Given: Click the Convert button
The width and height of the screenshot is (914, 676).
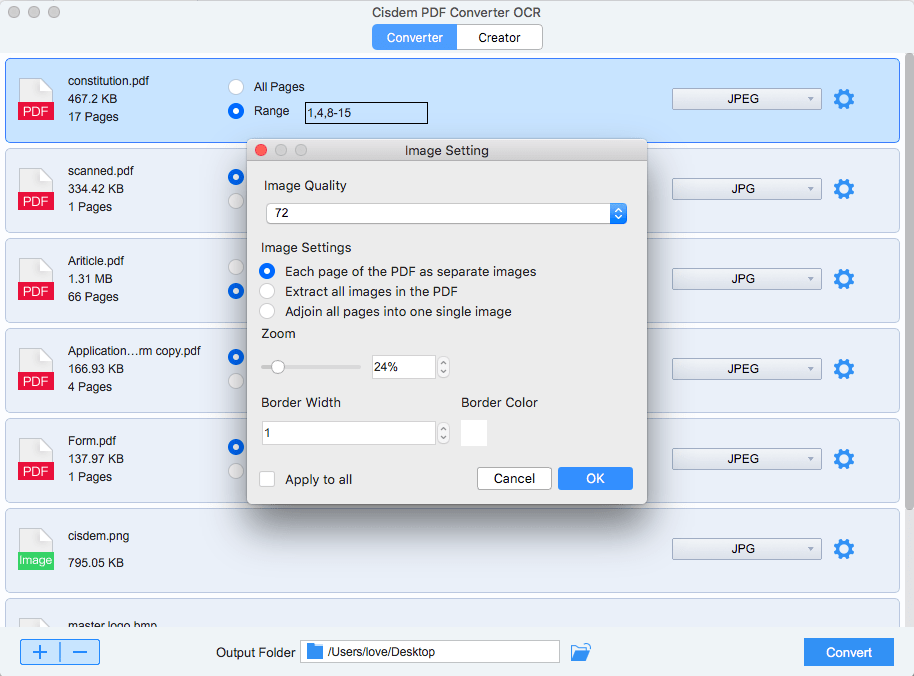Looking at the screenshot, I should 849,652.
